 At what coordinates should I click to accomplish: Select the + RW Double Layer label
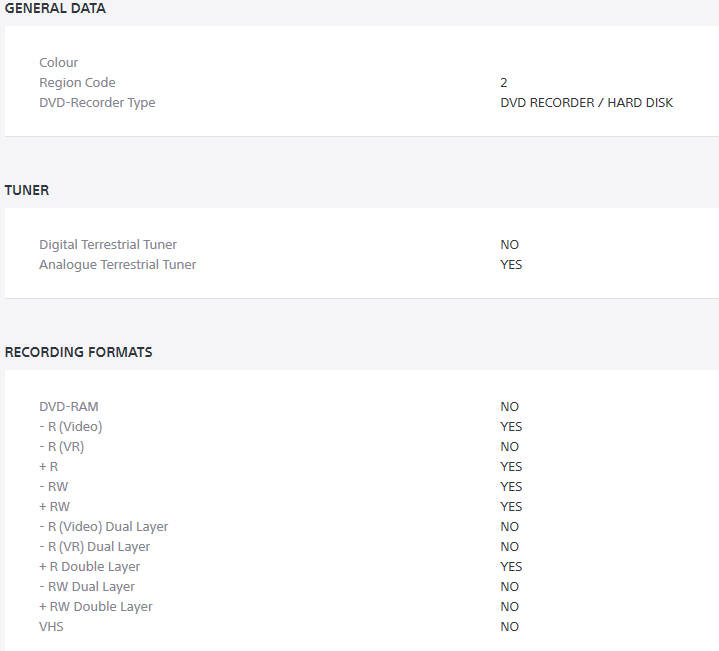[x=96, y=607]
